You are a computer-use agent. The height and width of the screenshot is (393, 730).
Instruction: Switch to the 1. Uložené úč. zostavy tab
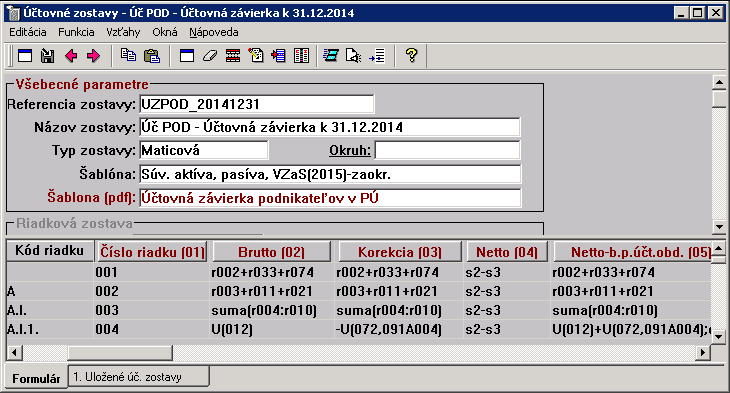point(139,376)
